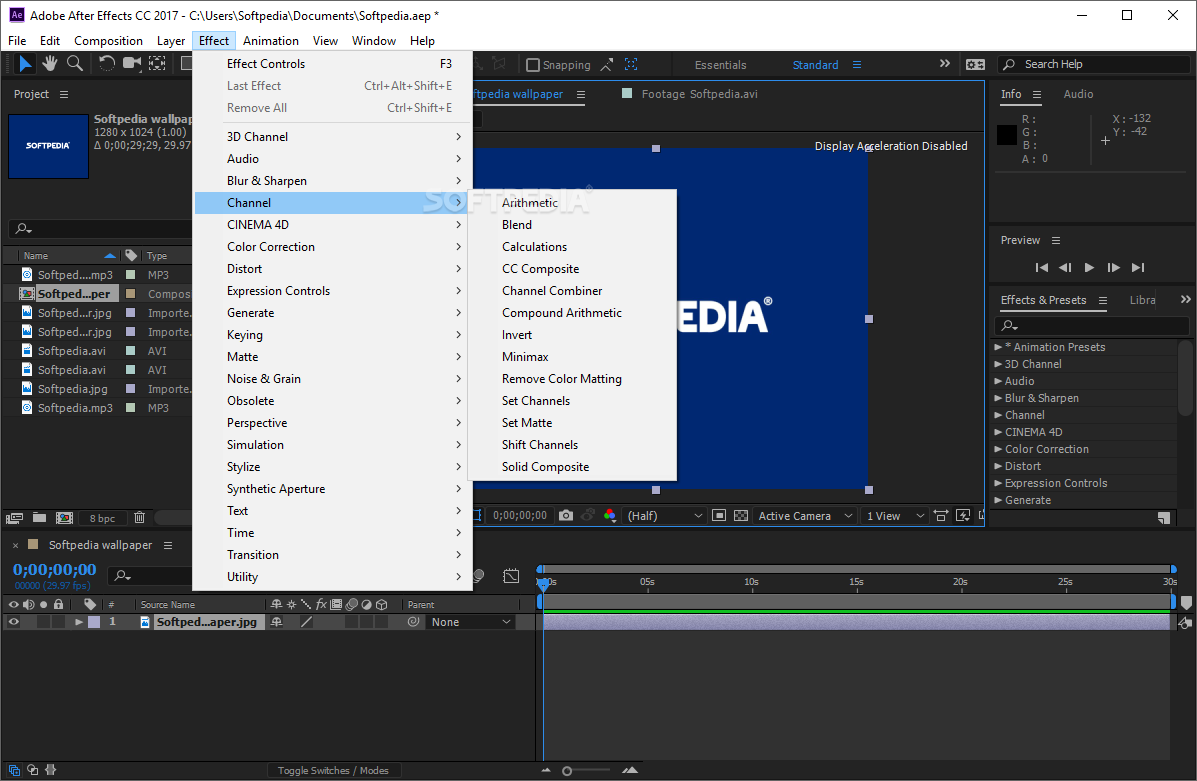Screen dimensions: 1197x781
Task: Choose Shift Channels from submenu
Action: pyautogui.click(x=573, y=445)
